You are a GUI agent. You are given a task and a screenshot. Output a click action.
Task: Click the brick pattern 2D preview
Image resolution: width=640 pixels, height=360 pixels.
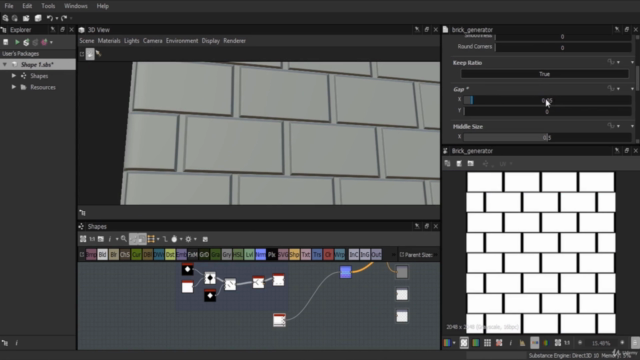[x=541, y=253]
